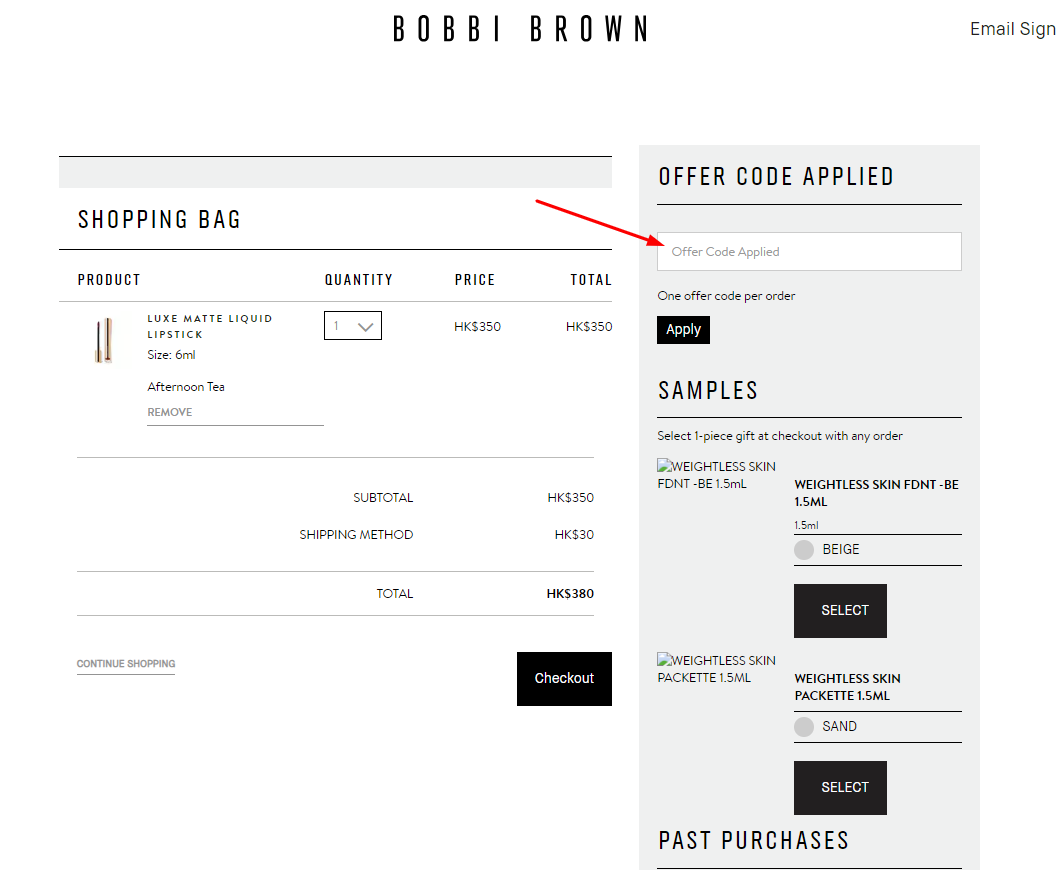
Task: Click the Weightless Skin FDNT sample image
Action: click(x=717, y=475)
